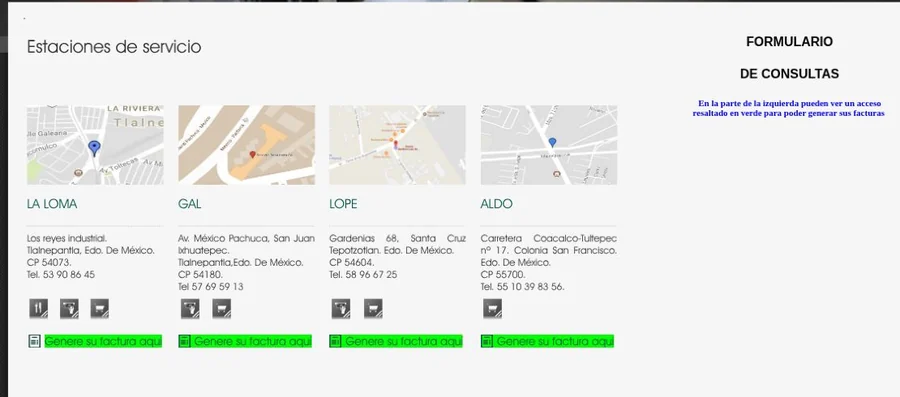The image size is (900, 397).
Task: Open 'Genere su factura aquí' for LOPE
Action: pos(404,341)
